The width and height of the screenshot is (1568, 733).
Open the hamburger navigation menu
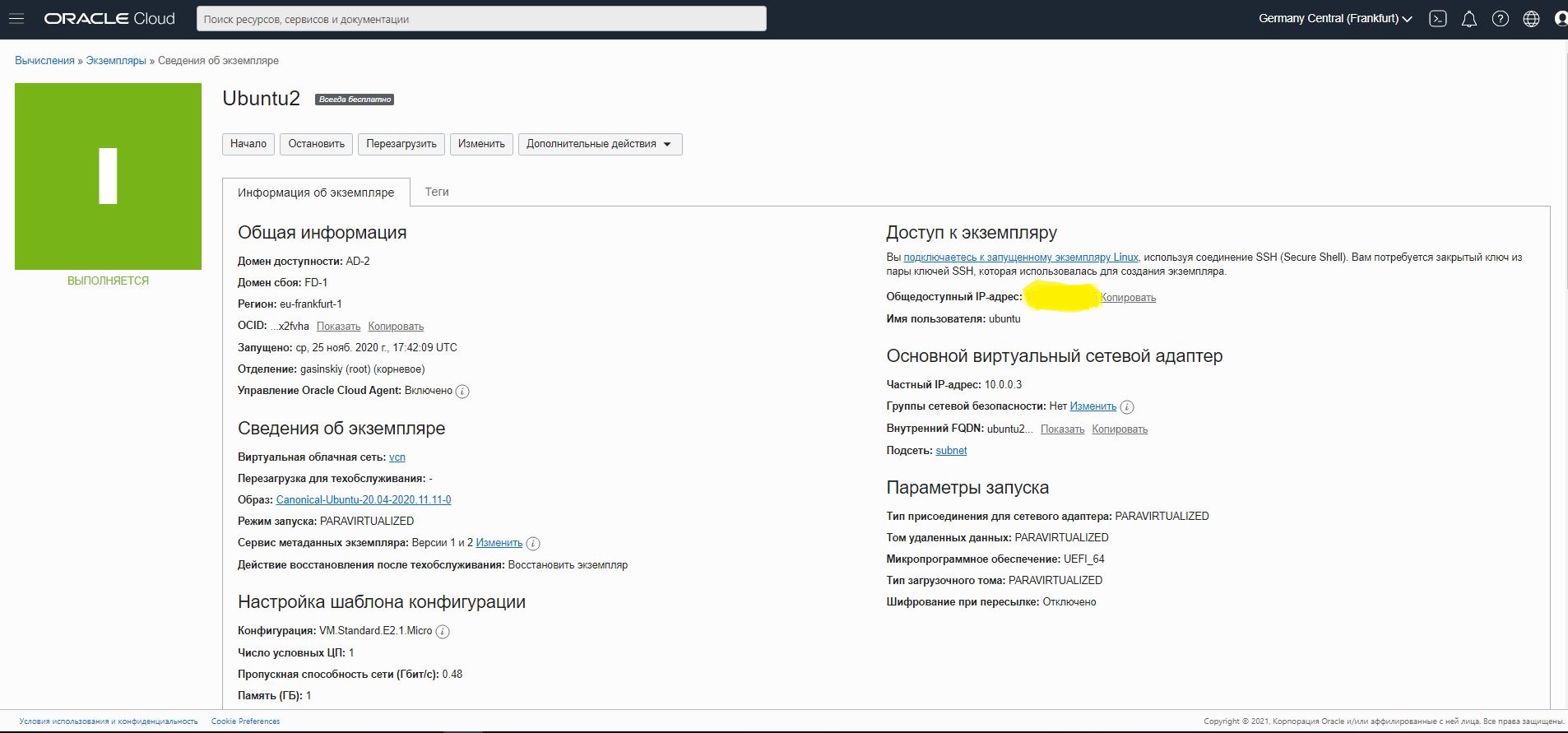(16, 19)
